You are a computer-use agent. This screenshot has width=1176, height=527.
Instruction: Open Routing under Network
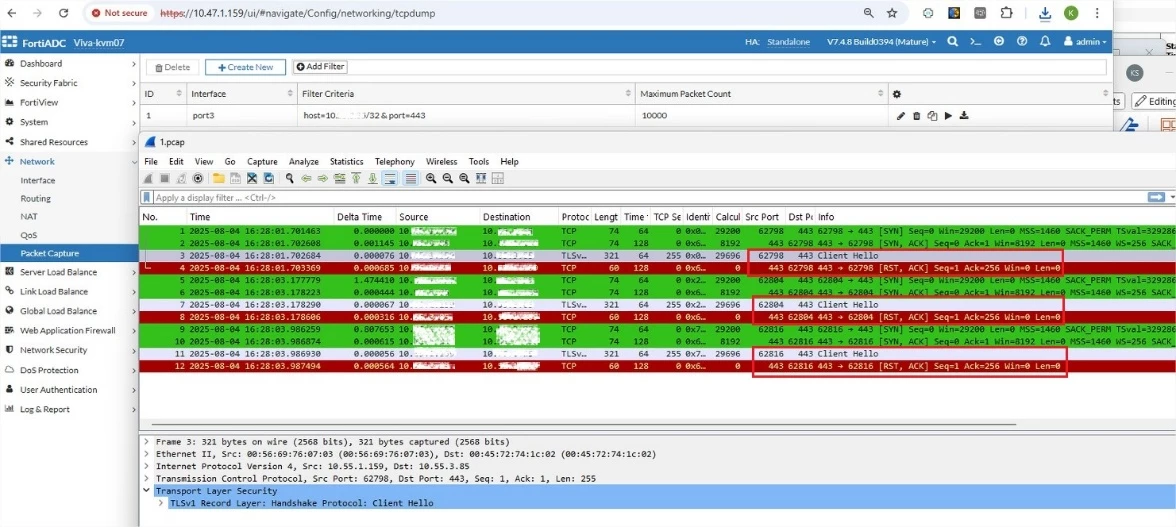pos(36,199)
